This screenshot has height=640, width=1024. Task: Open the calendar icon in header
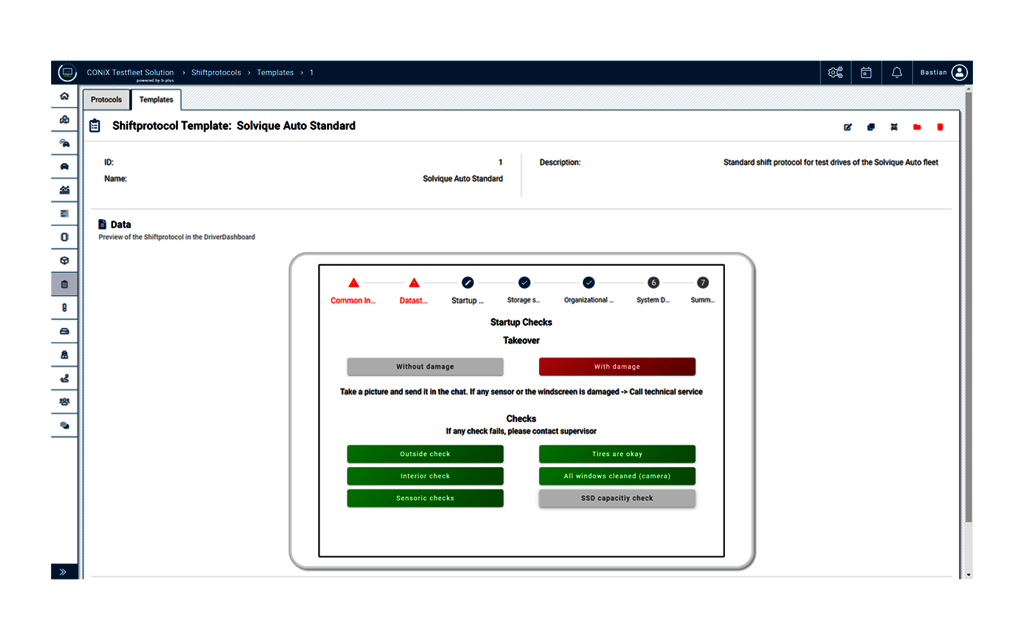pyautogui.click(x=866, y=73)
